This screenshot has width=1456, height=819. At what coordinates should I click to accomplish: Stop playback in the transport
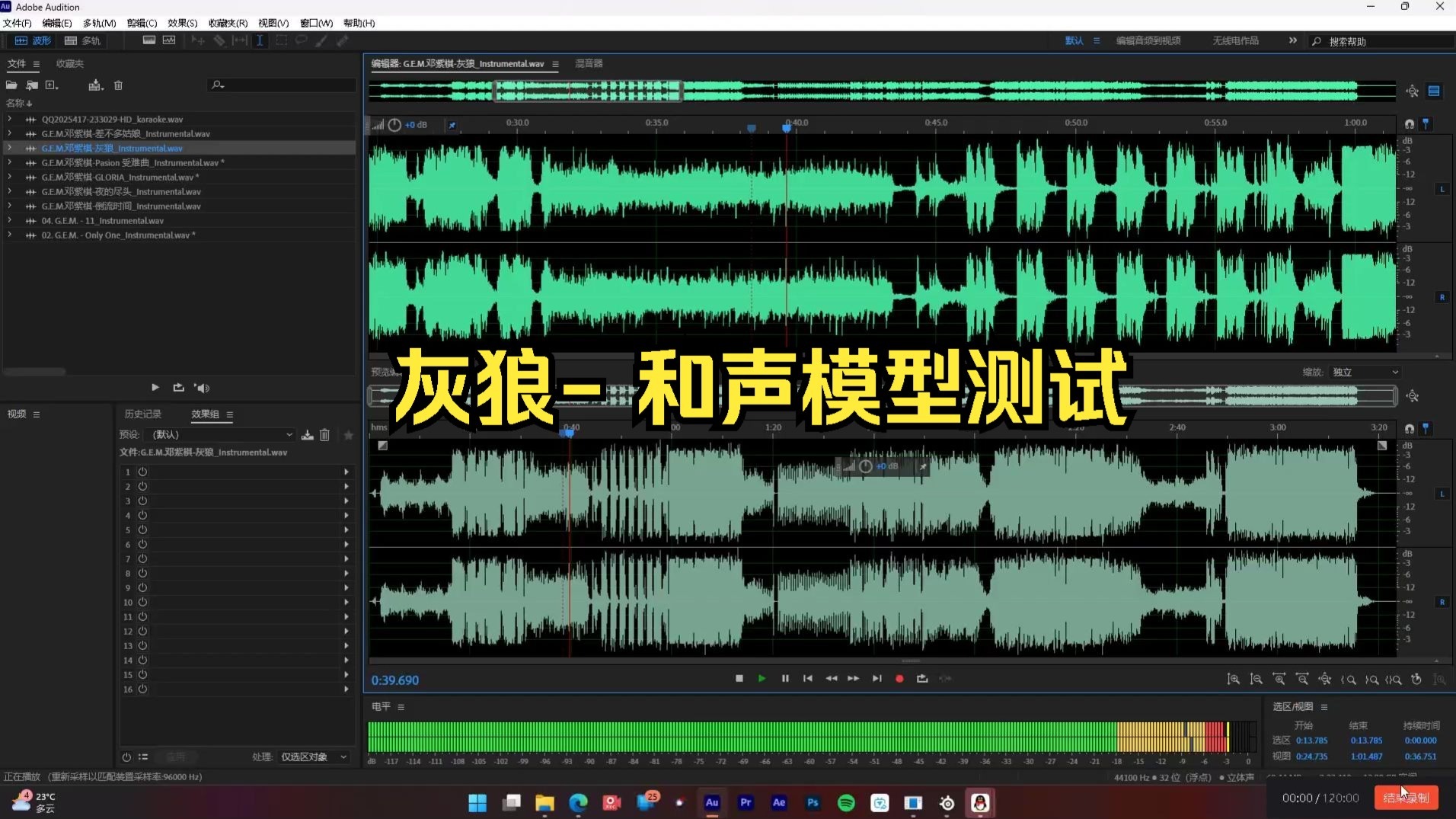739,678
